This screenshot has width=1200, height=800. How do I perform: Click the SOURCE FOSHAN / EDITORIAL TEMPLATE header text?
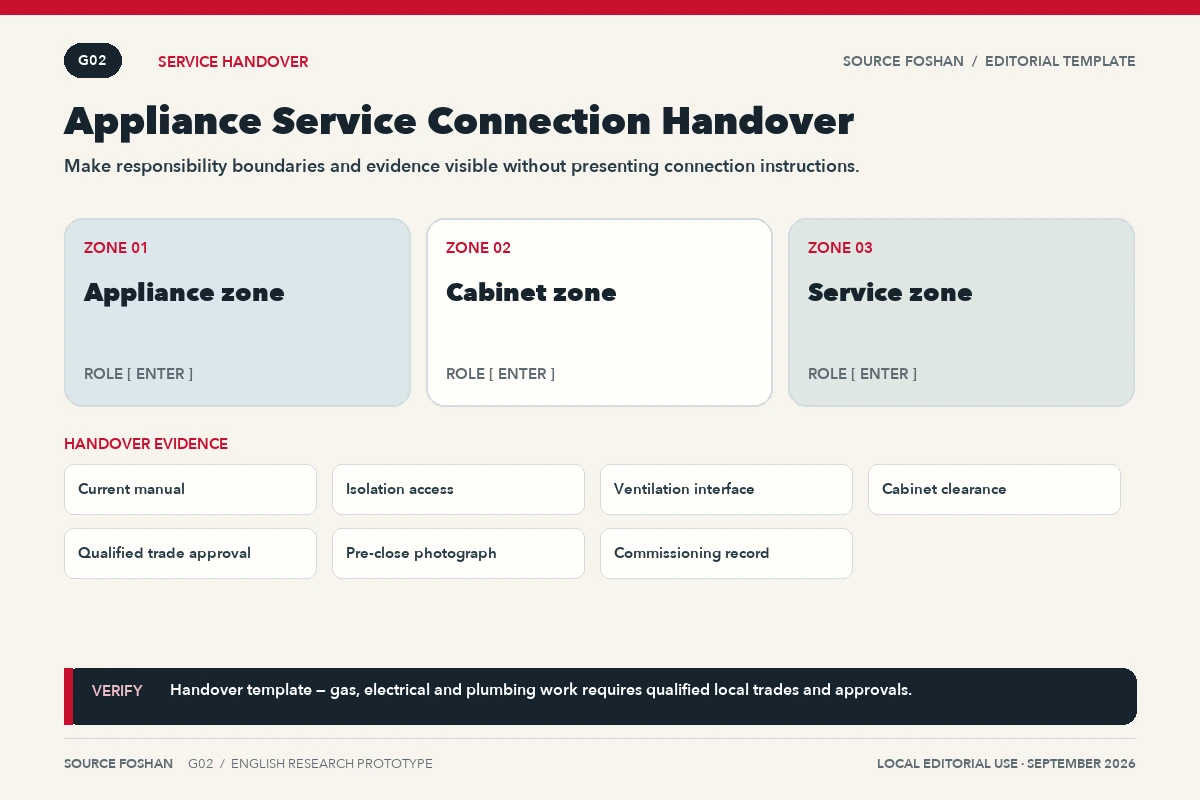pyautogui.click(x=989, y=61)
